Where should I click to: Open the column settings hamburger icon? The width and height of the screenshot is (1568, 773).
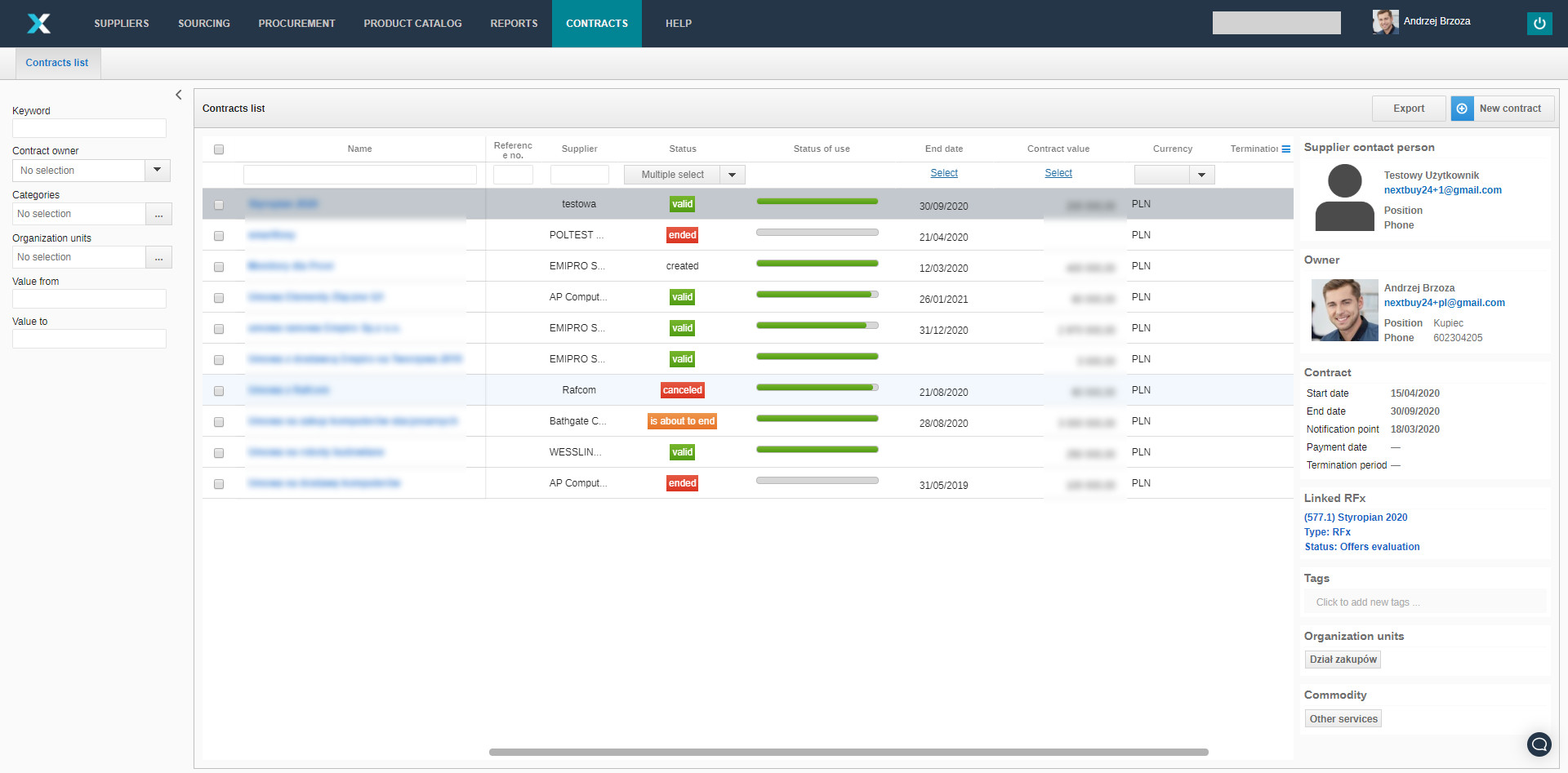pyautogui.click(x=1286, y=149)
